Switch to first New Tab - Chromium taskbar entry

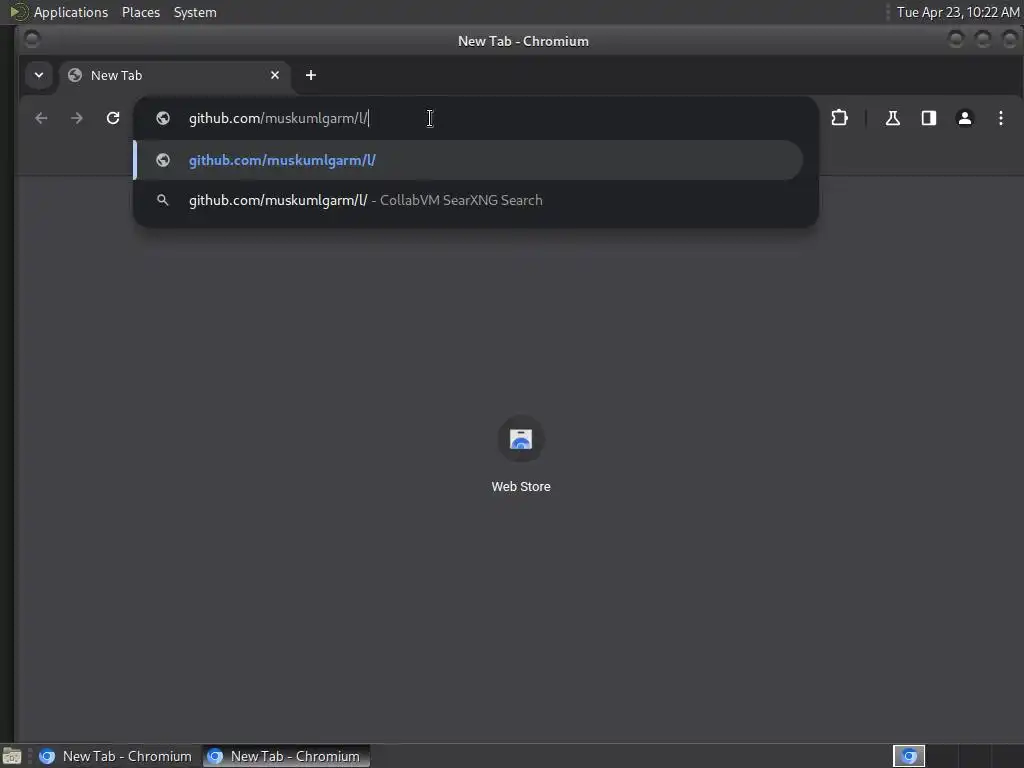tap(116, 756)
